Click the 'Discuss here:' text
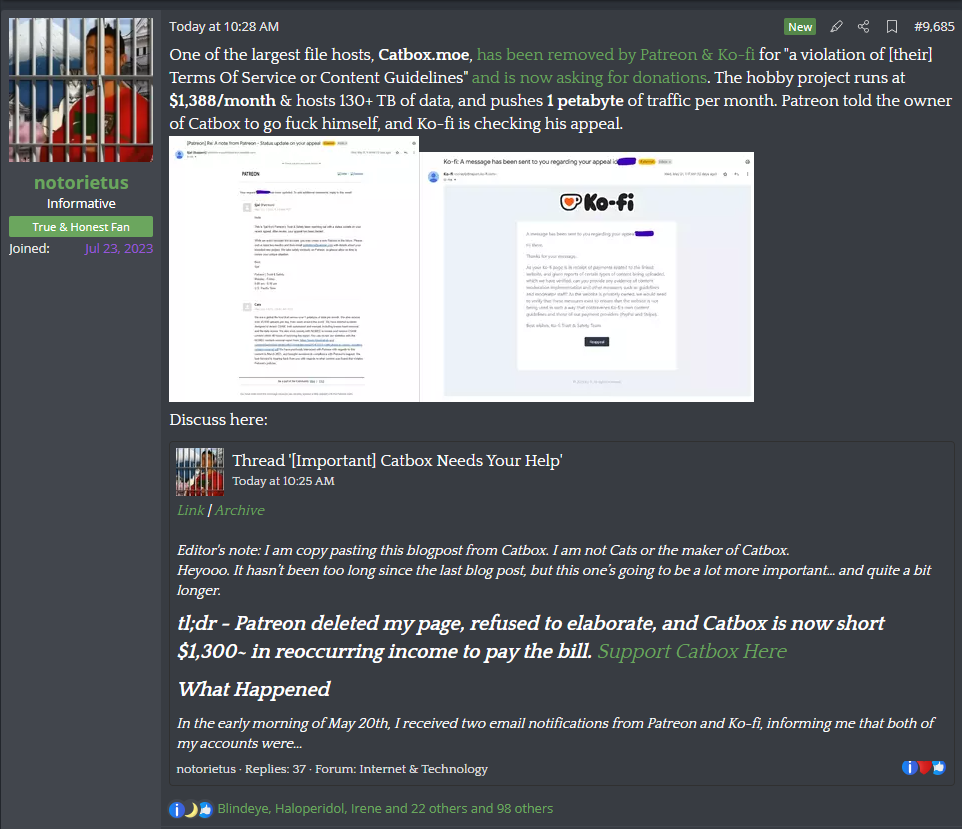Viewport: 962px width, 829px height. (218, 420)
